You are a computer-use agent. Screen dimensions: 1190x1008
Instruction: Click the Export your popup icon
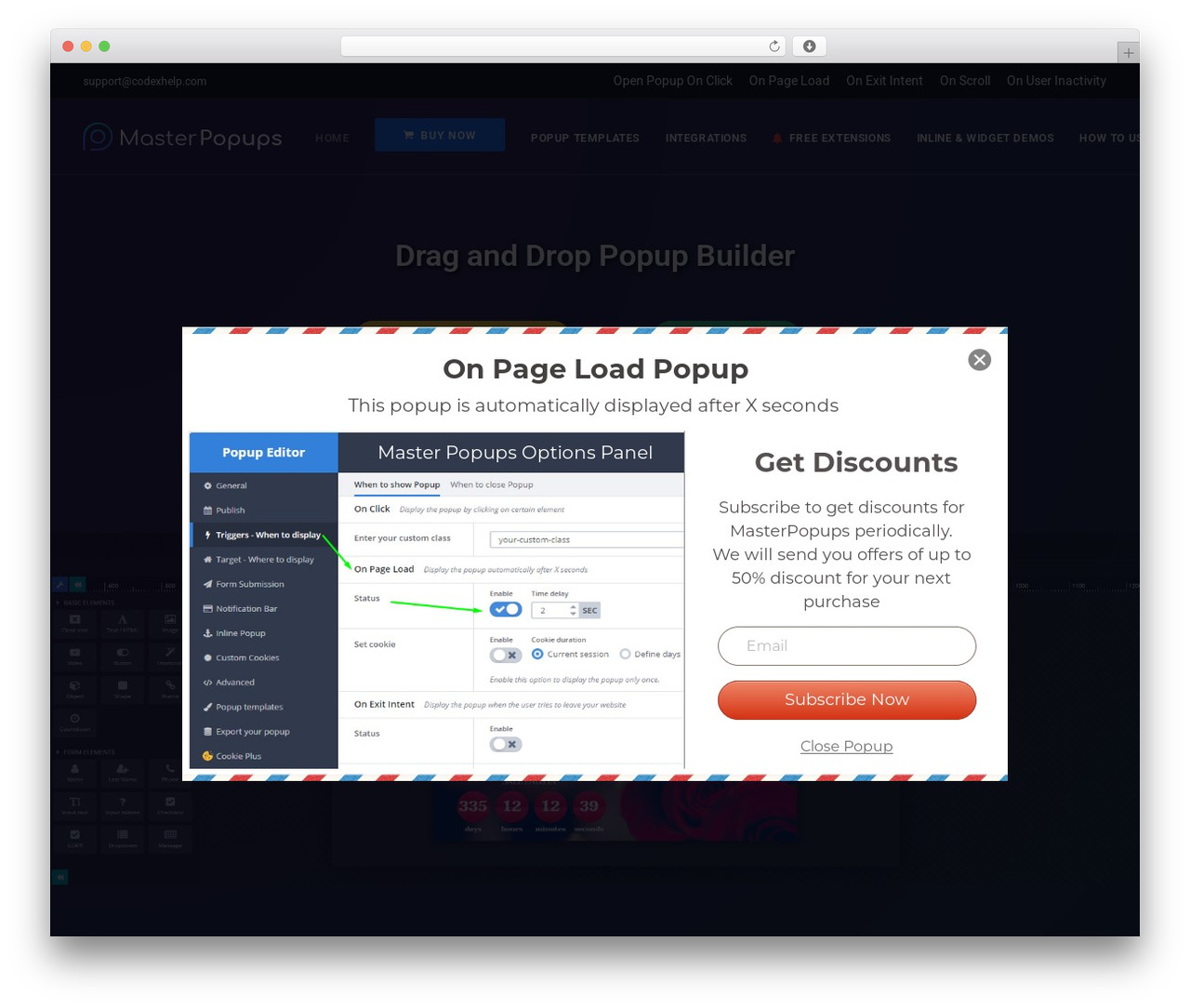coord(207,732)
